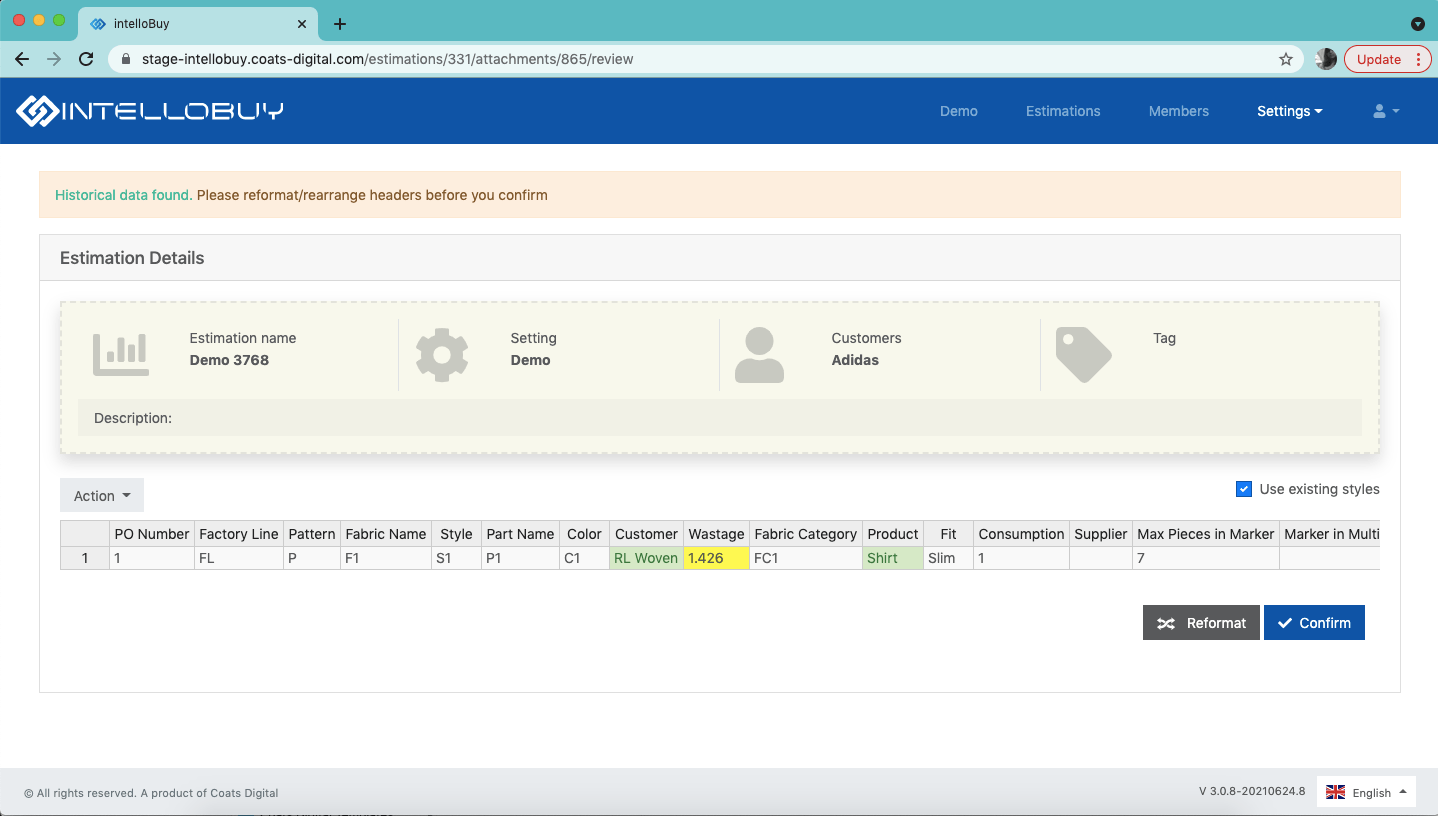Click the bar chart Estimation name icon
This screenshot has width=1438, height=816.
point(120,353)
